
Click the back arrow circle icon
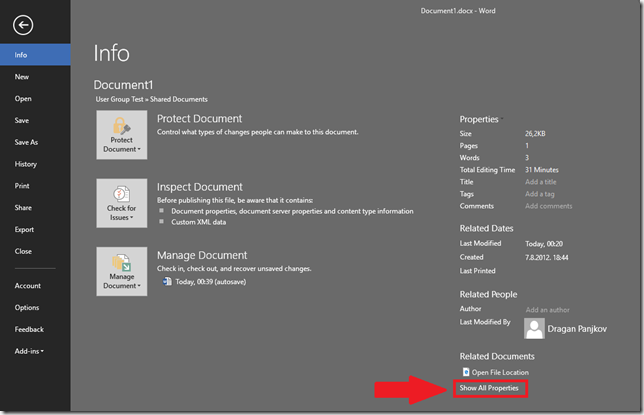tap(23, 25)
